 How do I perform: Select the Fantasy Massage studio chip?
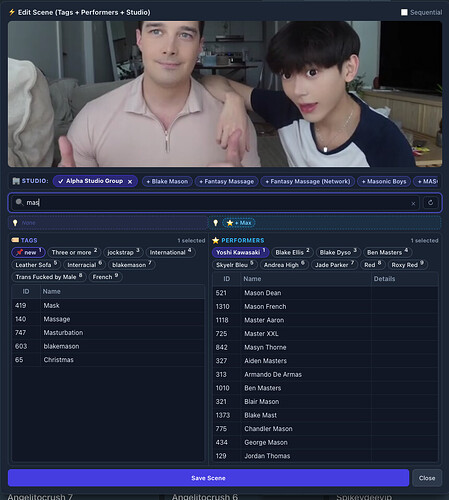coord(227,182)
